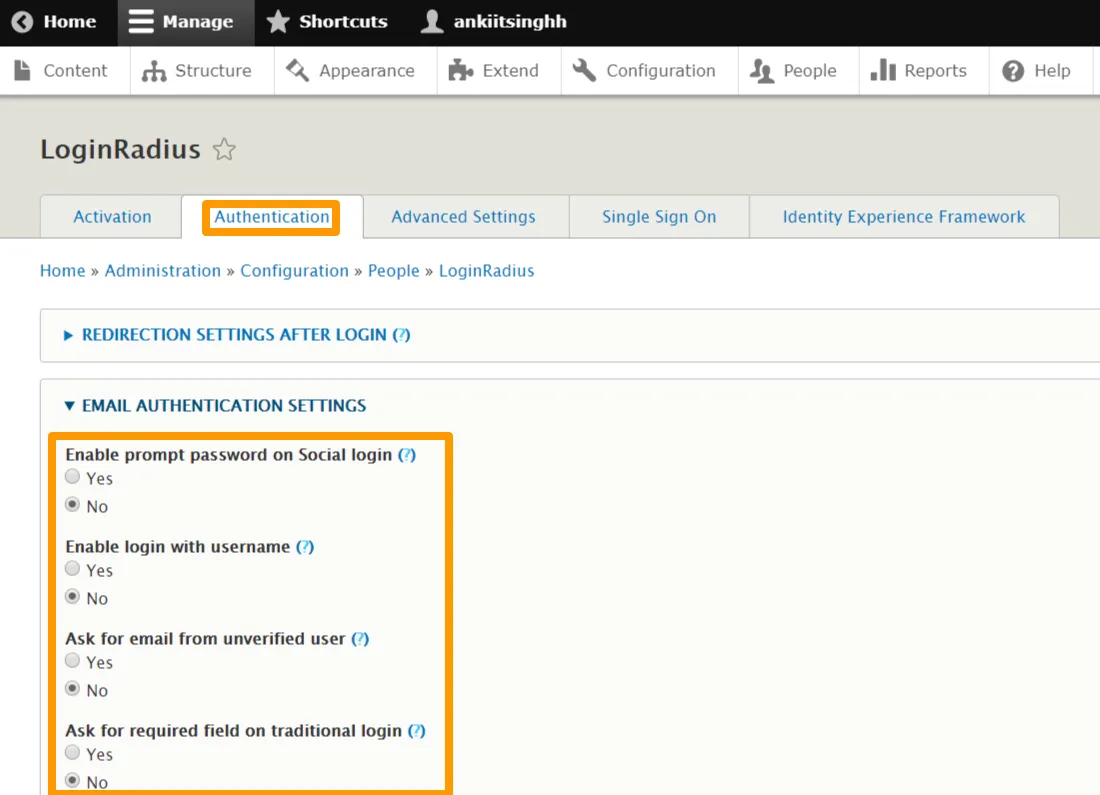Select Yes for Ask for email from unverified user
Image resolution: width=1100 pixels, height=795 pixels.
(73, 661)
